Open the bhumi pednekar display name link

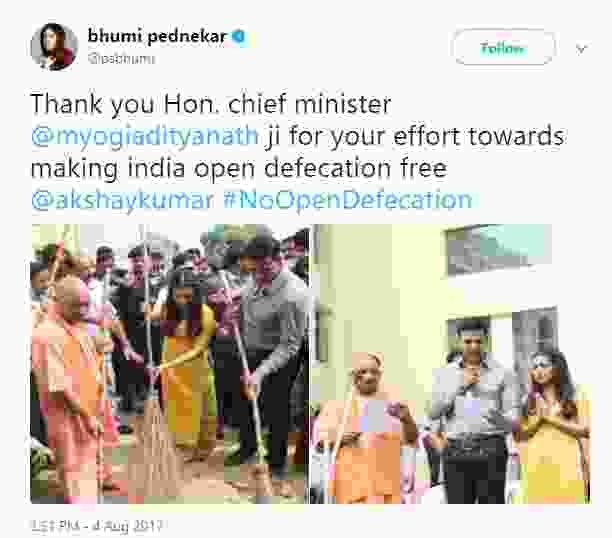click(x=157, y=36)
